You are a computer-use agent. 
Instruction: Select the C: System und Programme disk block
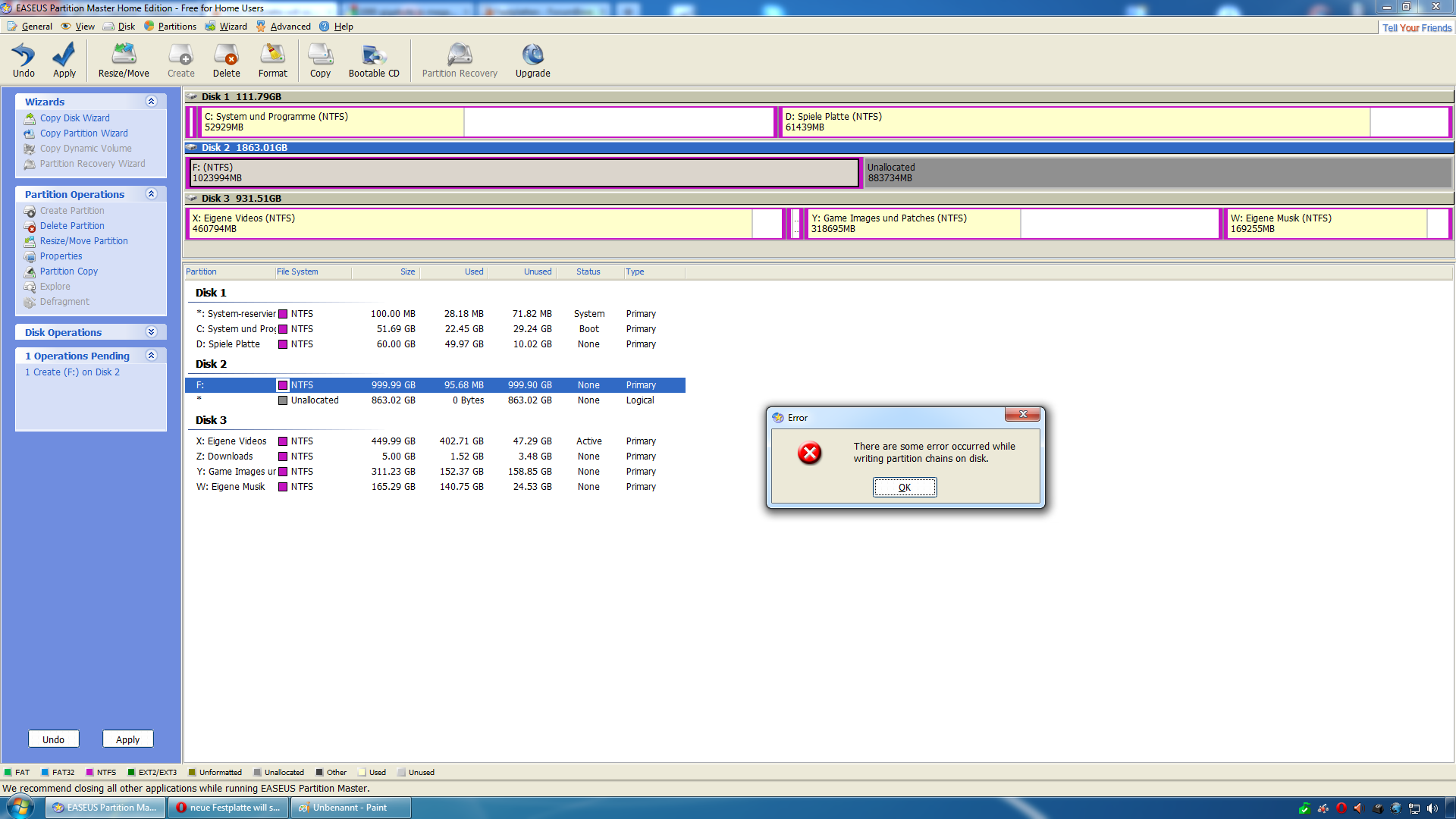point(487,122)
